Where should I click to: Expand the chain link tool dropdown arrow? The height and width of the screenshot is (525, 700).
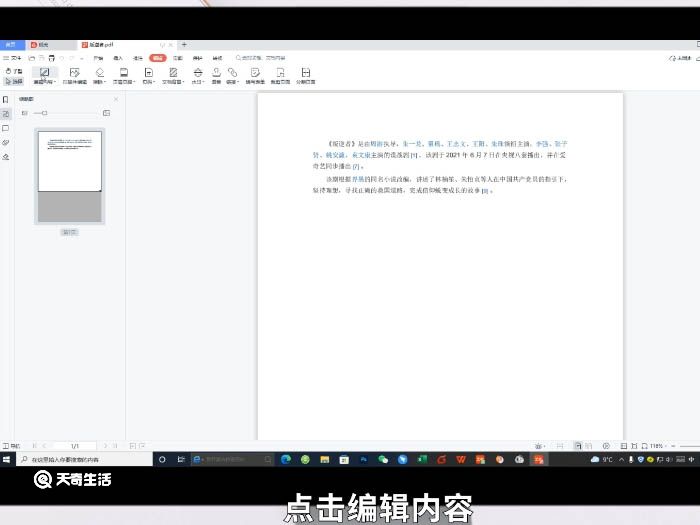tap(238, 82)
